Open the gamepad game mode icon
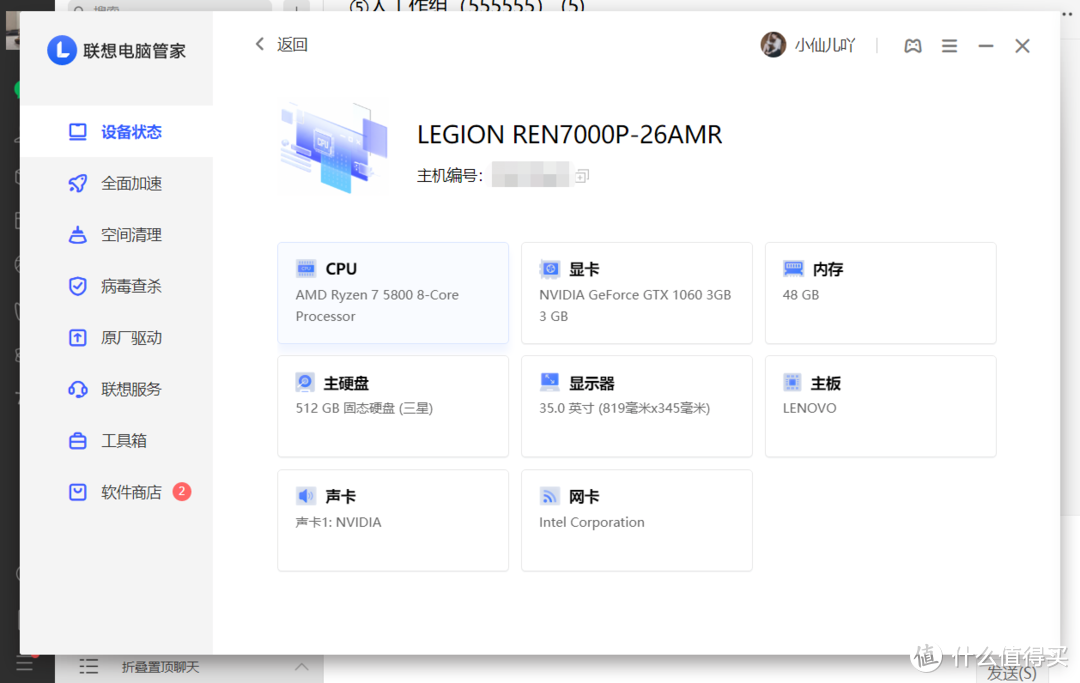 913,46
